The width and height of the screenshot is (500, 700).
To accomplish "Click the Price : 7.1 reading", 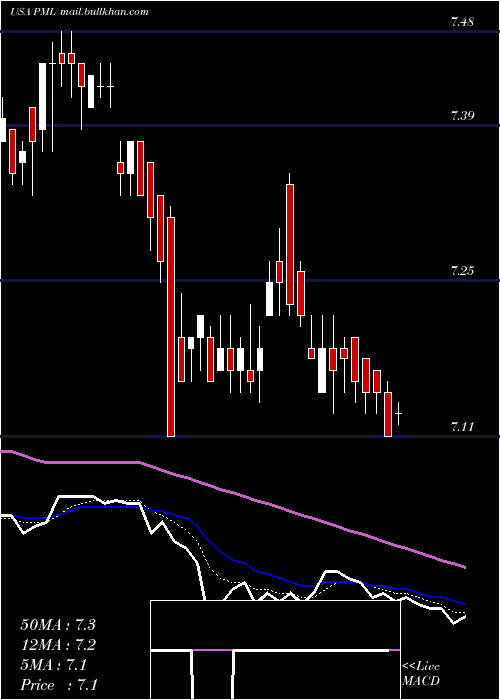I will pyautogui.click(x=59, y=685).
